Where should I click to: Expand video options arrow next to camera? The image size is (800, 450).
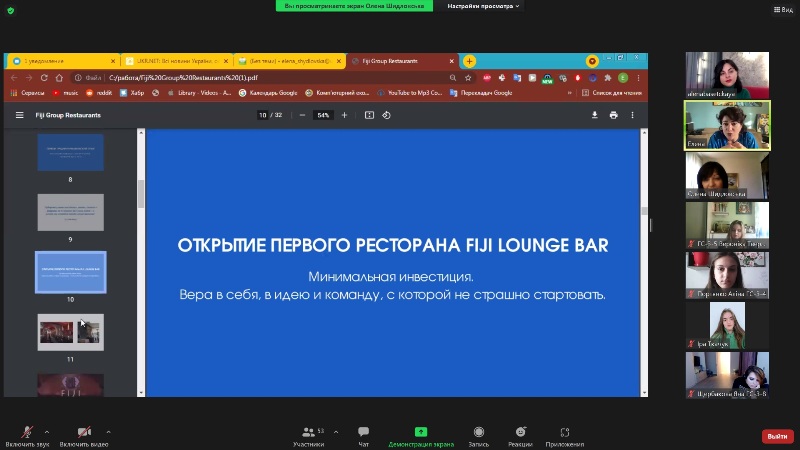point(108,432)
